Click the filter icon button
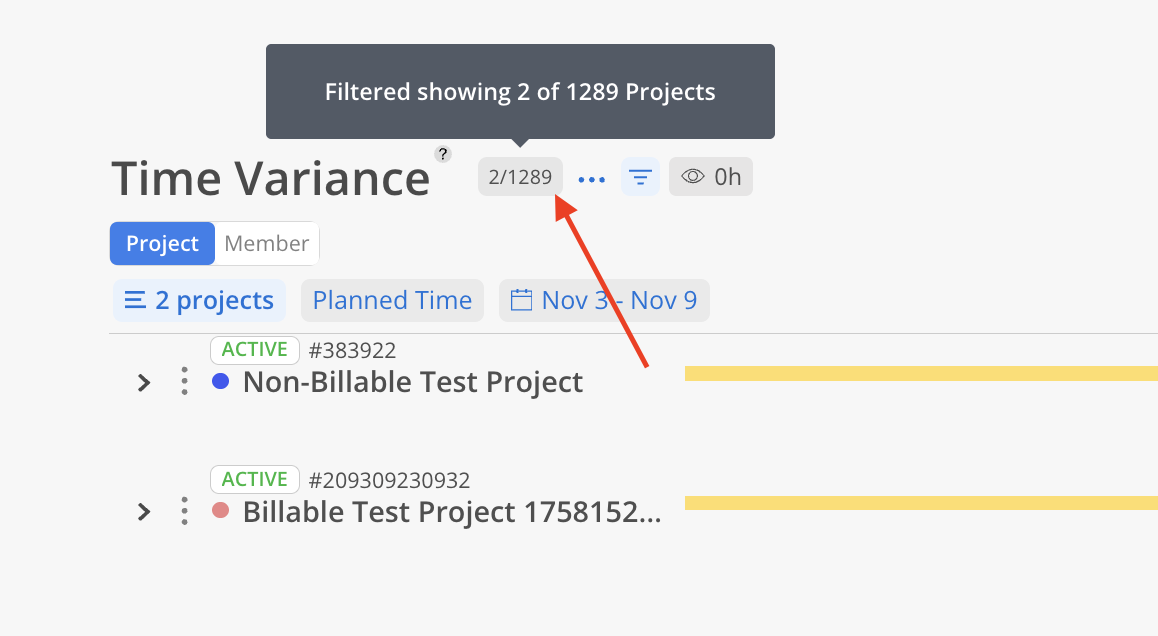 640,178
